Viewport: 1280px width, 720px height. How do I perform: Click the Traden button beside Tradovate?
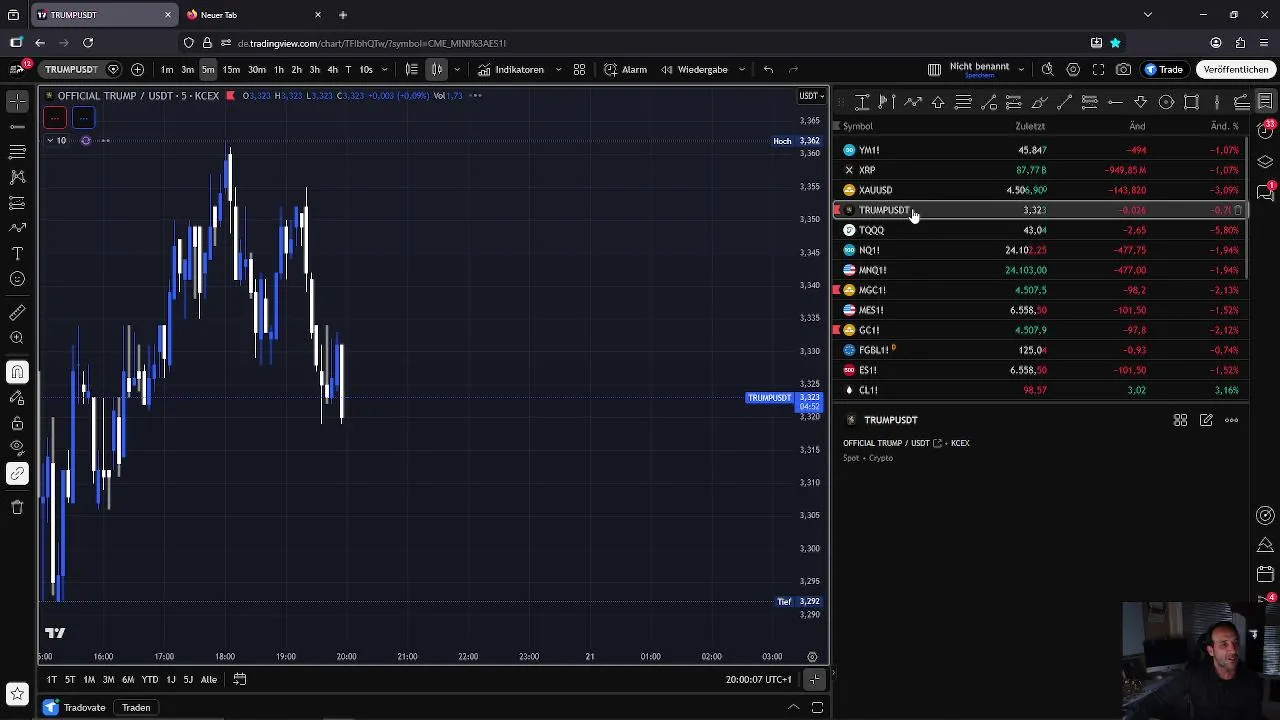[136, 708]
